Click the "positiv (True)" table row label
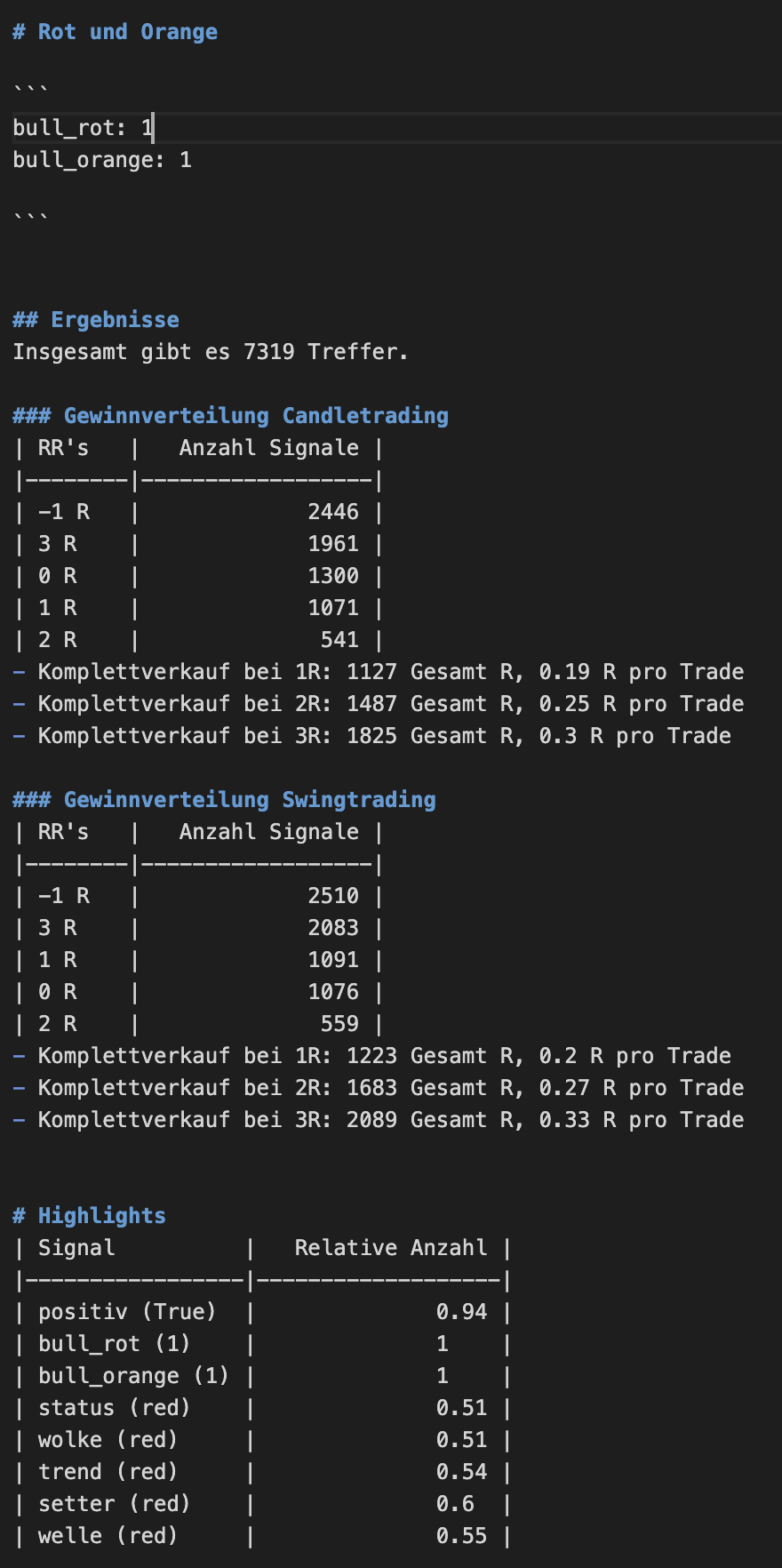Image resolution: width=782 pixels, height=1568 pixels. [x=127, y=1312]
